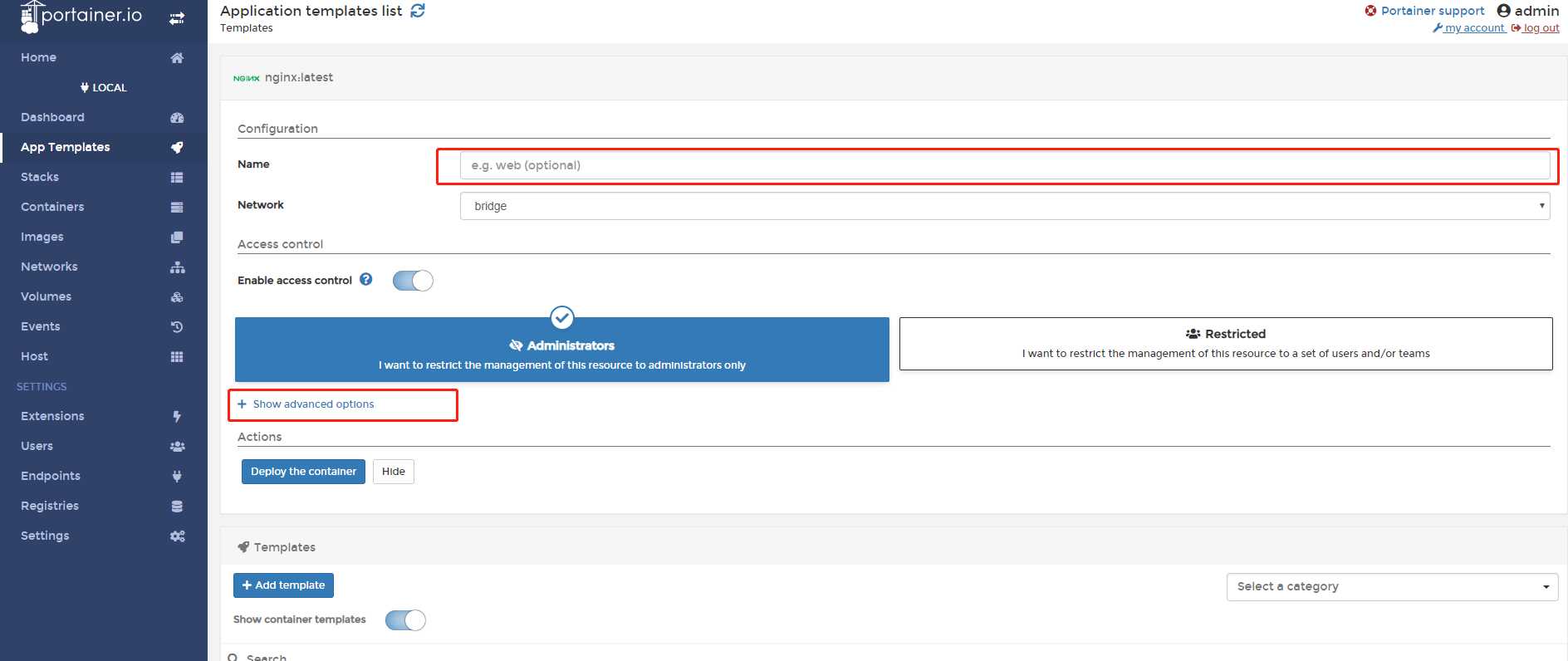Toggle Enable access control switch
Viewport: 1568px width, 661px height.
(x=413, y=281)
